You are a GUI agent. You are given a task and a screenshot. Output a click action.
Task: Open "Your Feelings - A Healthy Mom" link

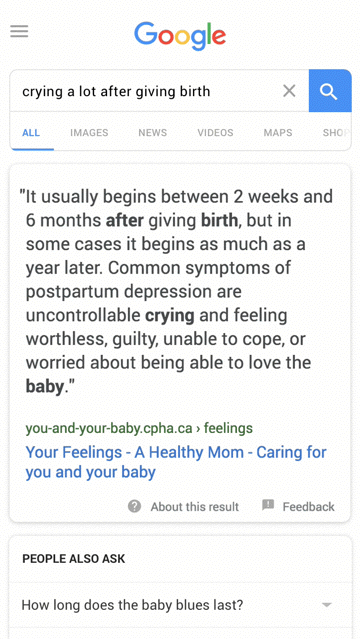point(176,462)
